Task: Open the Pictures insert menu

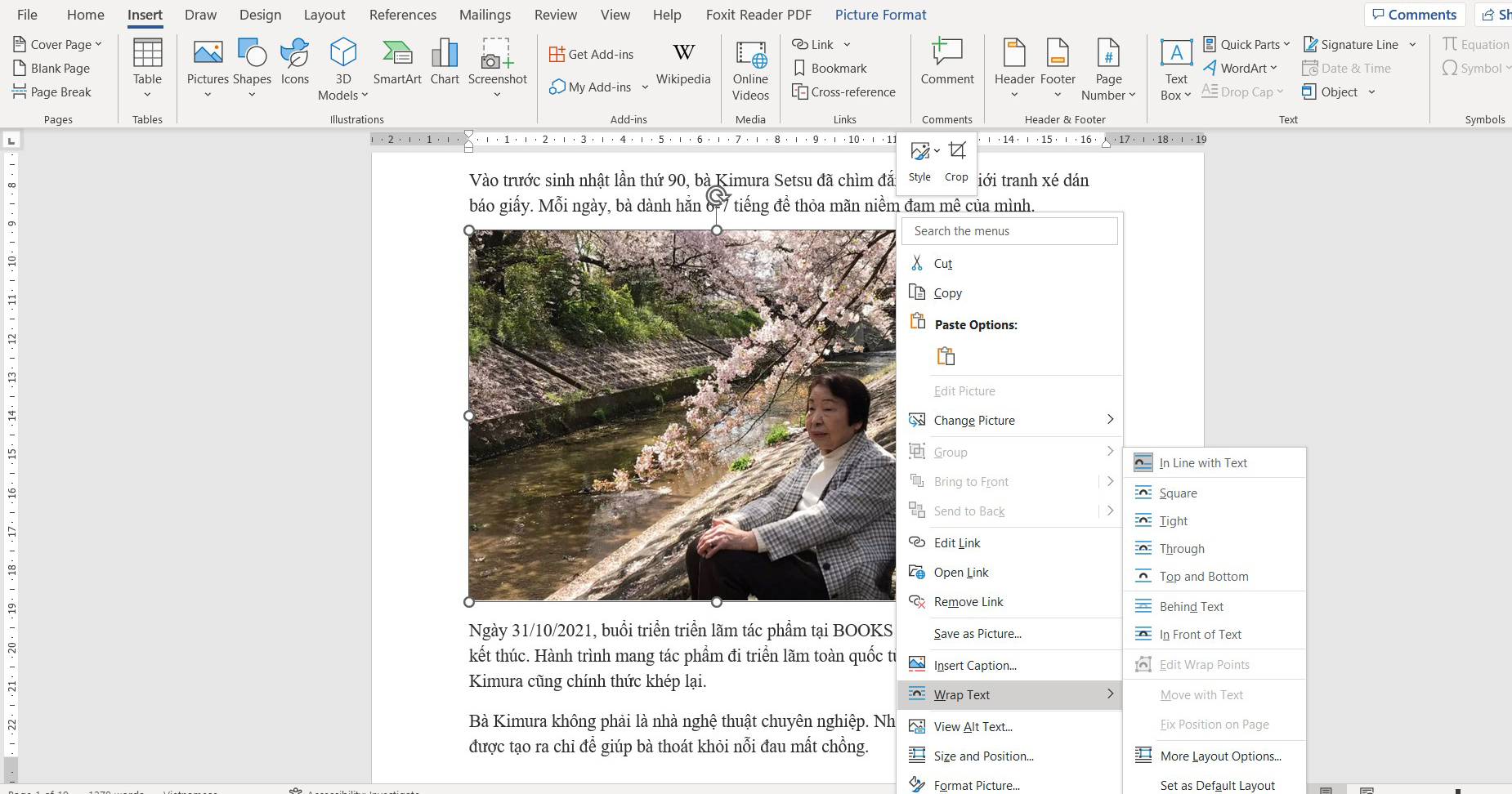Action: point(208,68)
